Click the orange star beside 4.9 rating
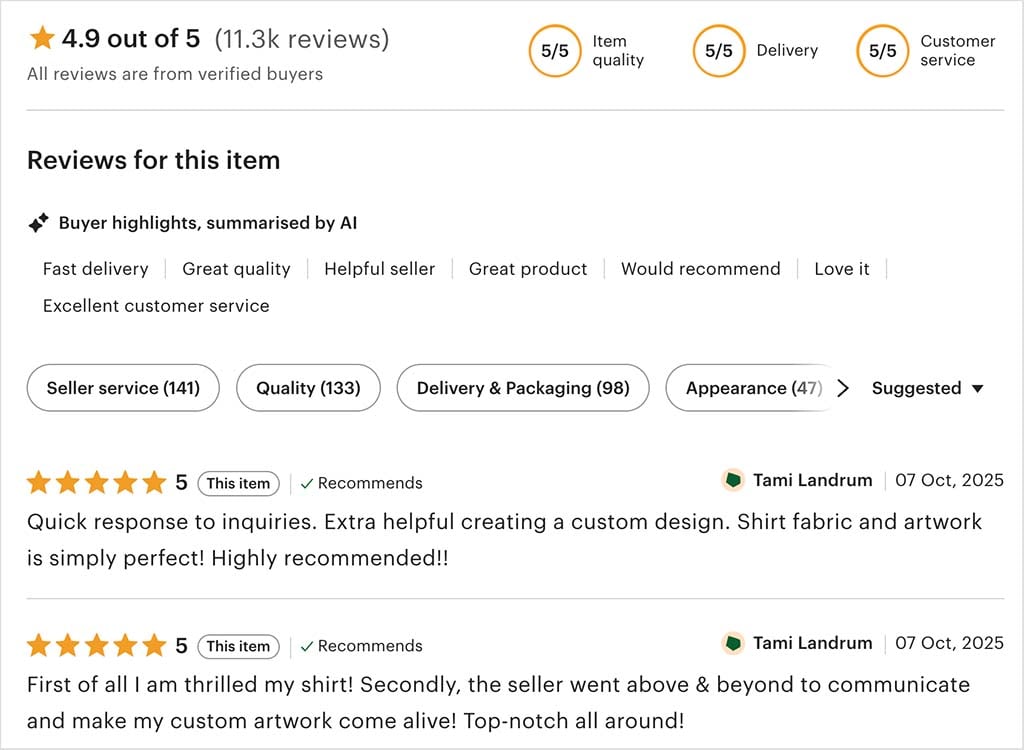Screen dimensions: 1024x750 tap(42, 39)
